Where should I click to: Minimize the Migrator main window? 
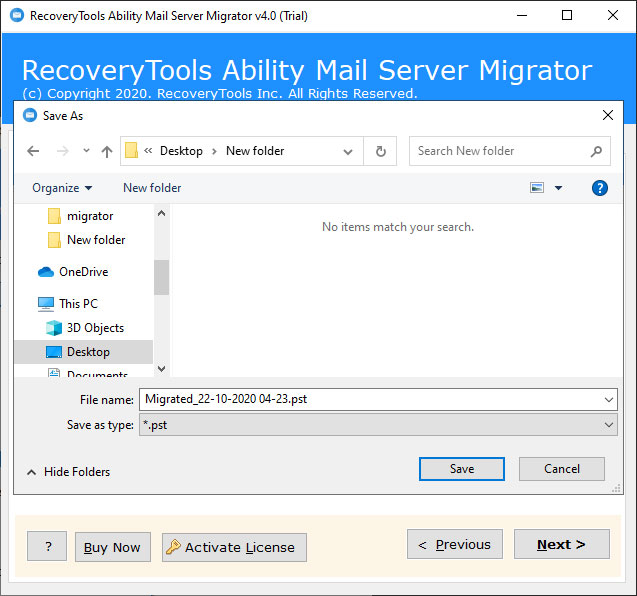(522, 15)
